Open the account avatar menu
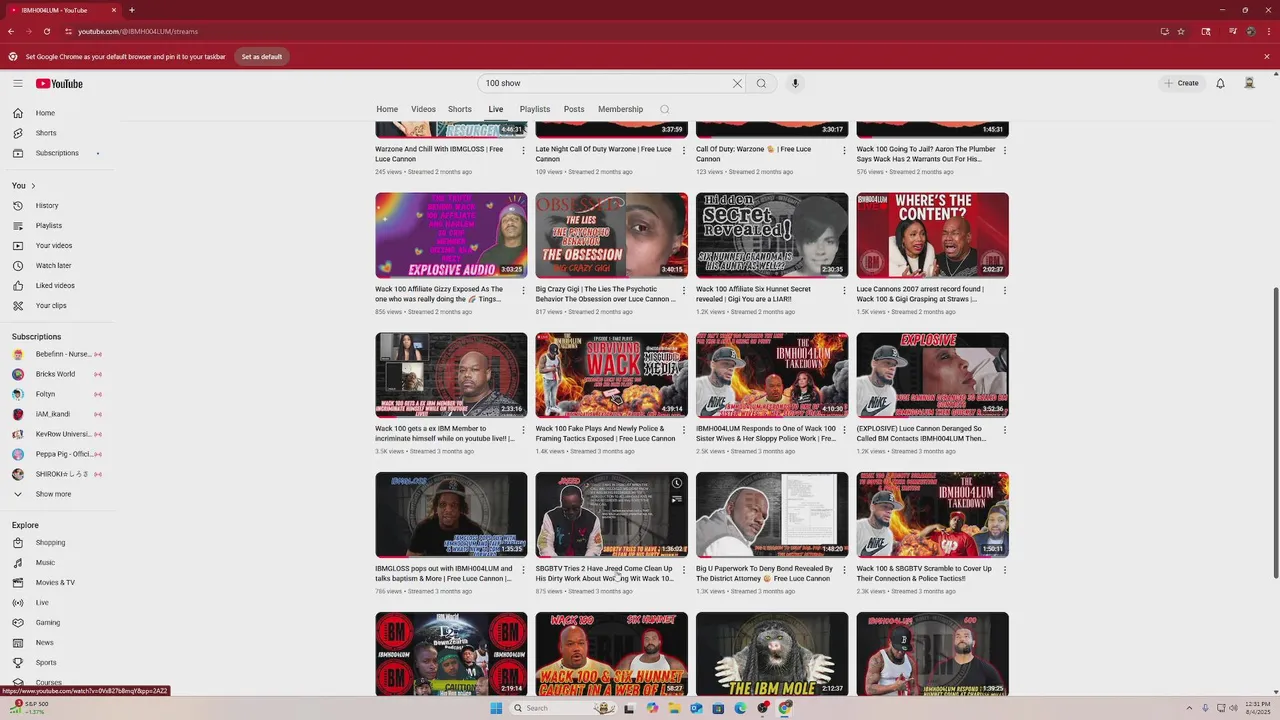Image resolution: width=1280 pixels, height=720 pixels. coord(1249,84)
